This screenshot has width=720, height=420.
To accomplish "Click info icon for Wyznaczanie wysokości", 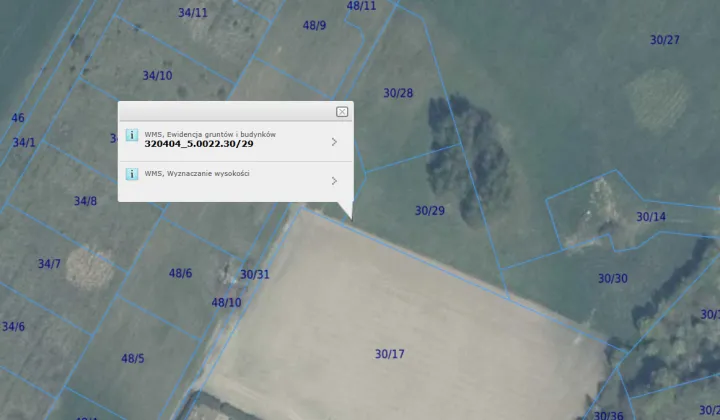I will coord(132,174).
